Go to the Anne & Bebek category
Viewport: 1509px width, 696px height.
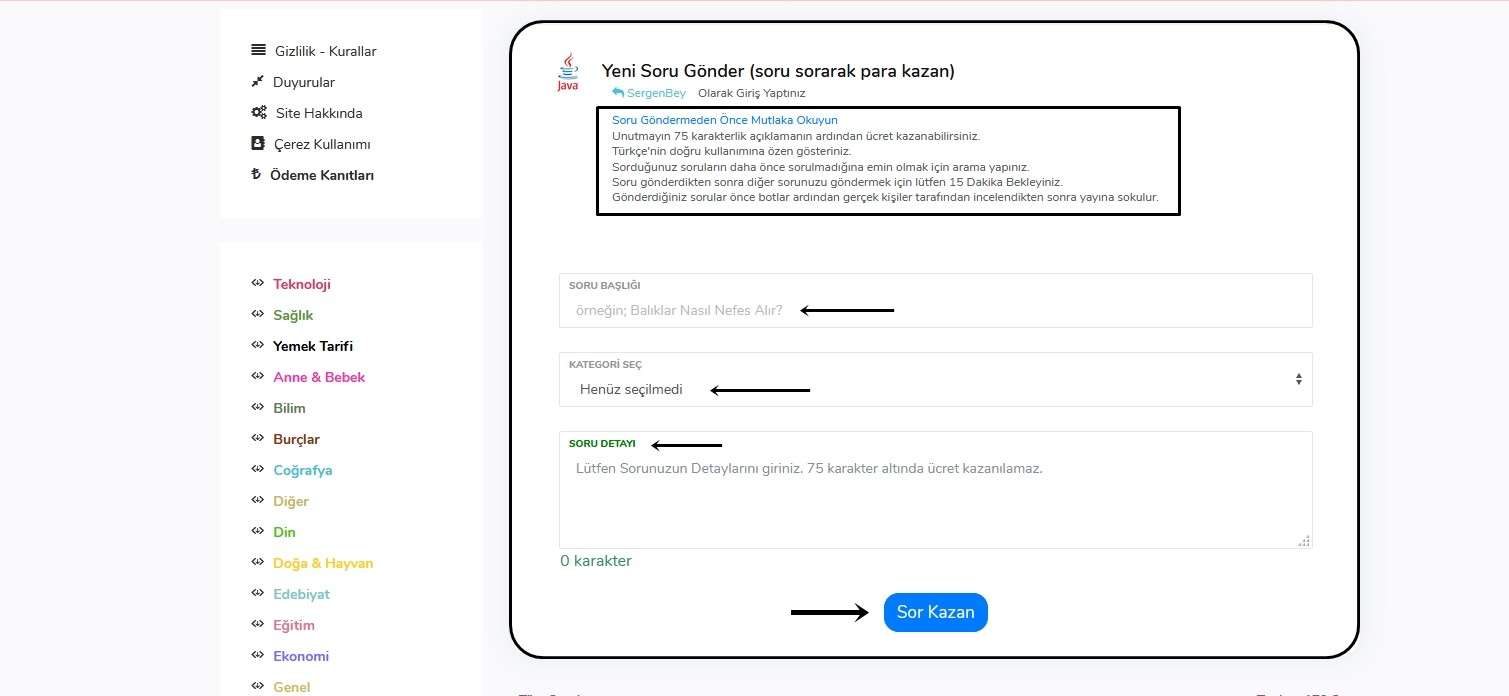319,377
